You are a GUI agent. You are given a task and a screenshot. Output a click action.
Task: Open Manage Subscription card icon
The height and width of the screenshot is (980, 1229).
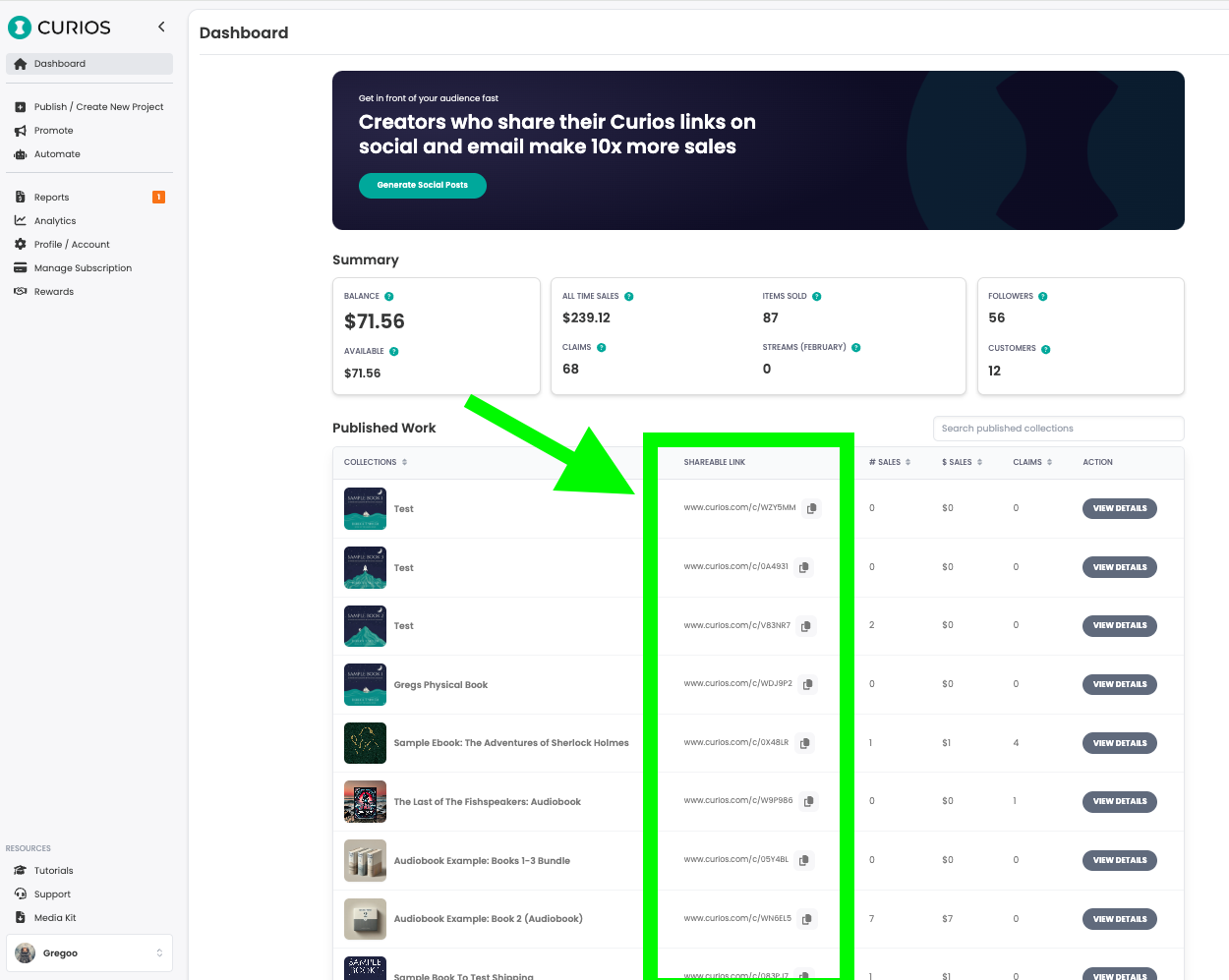[21, 267]
